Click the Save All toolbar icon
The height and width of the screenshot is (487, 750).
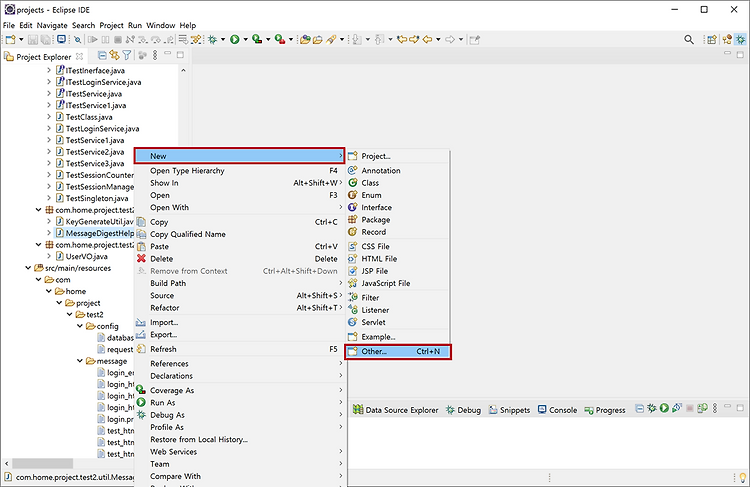point(45,40)
